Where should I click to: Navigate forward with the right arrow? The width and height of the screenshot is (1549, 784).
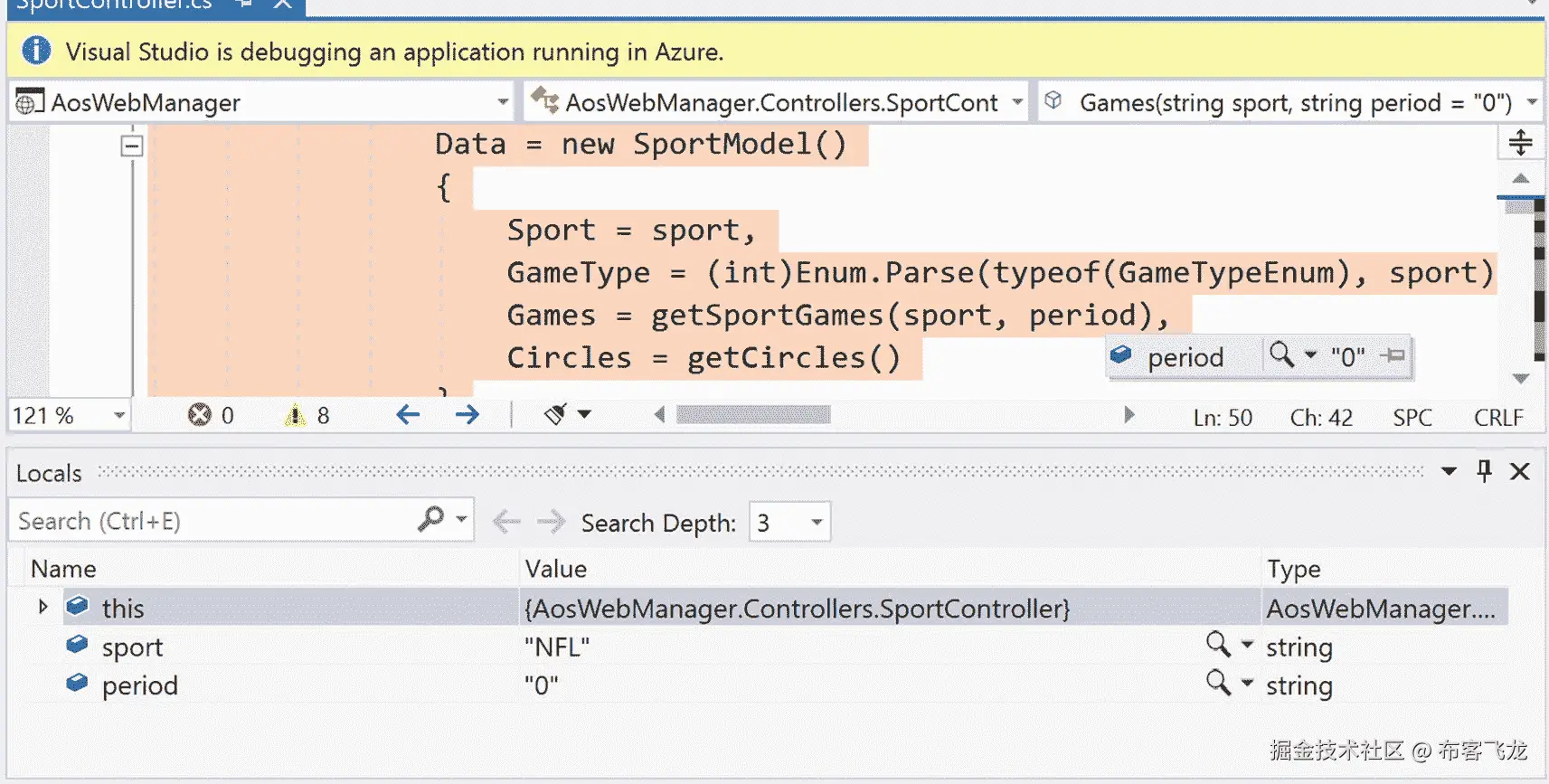point(468,414)
